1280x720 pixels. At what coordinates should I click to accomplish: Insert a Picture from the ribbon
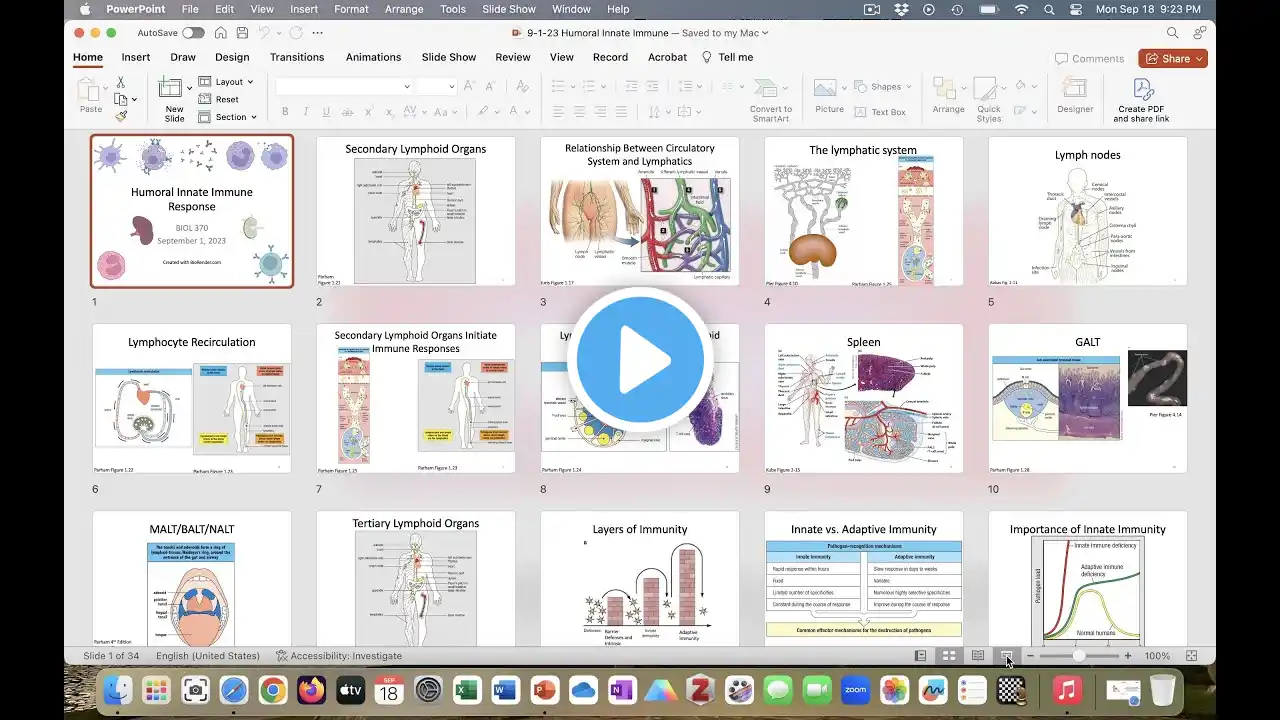click(829, 96)
